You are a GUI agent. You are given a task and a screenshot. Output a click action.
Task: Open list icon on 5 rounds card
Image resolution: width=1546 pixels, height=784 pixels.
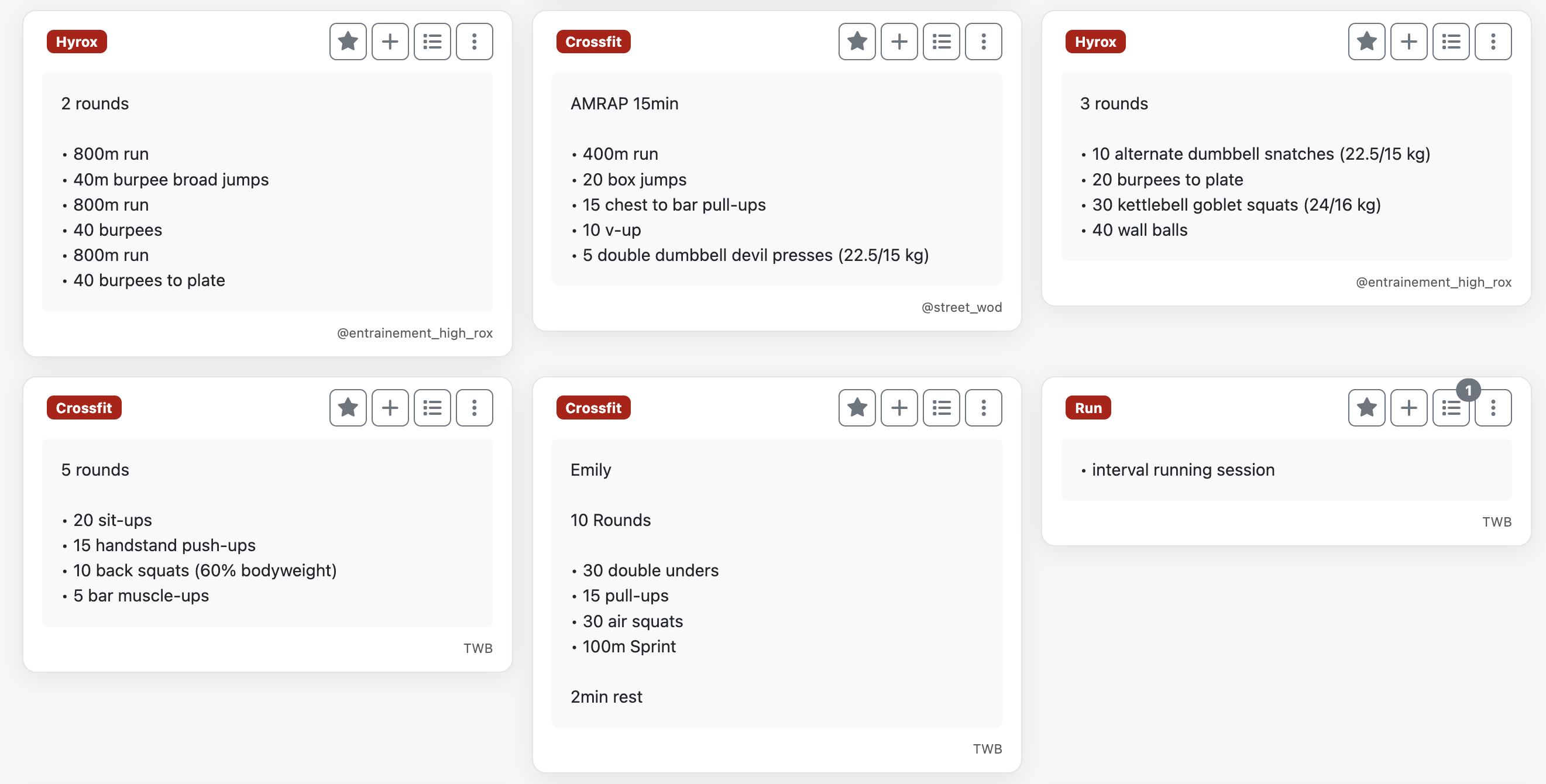[x=432, y=408]
